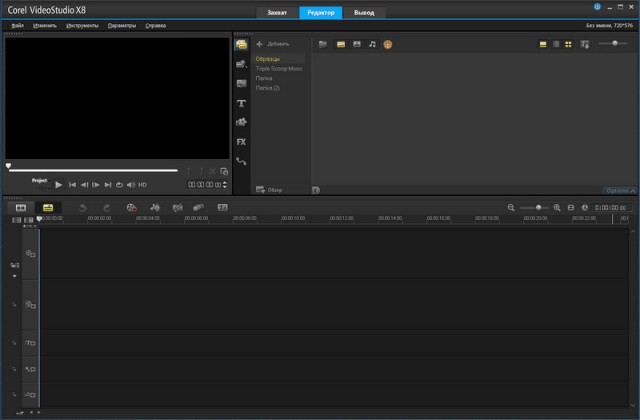Open the Track Motion tool
This screenshot has height=420, width=640.
tap(198, 208)
